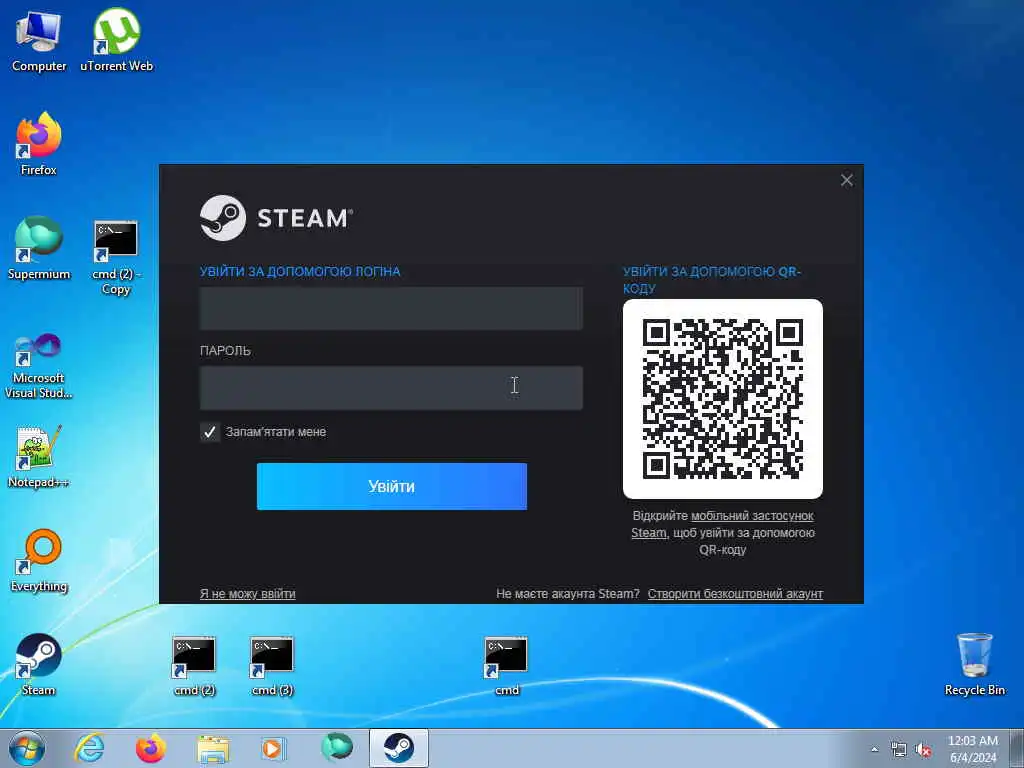This screenshot has height=768, width=1024.
Task: Show hidden system tray icons
Action: point(874,750)
